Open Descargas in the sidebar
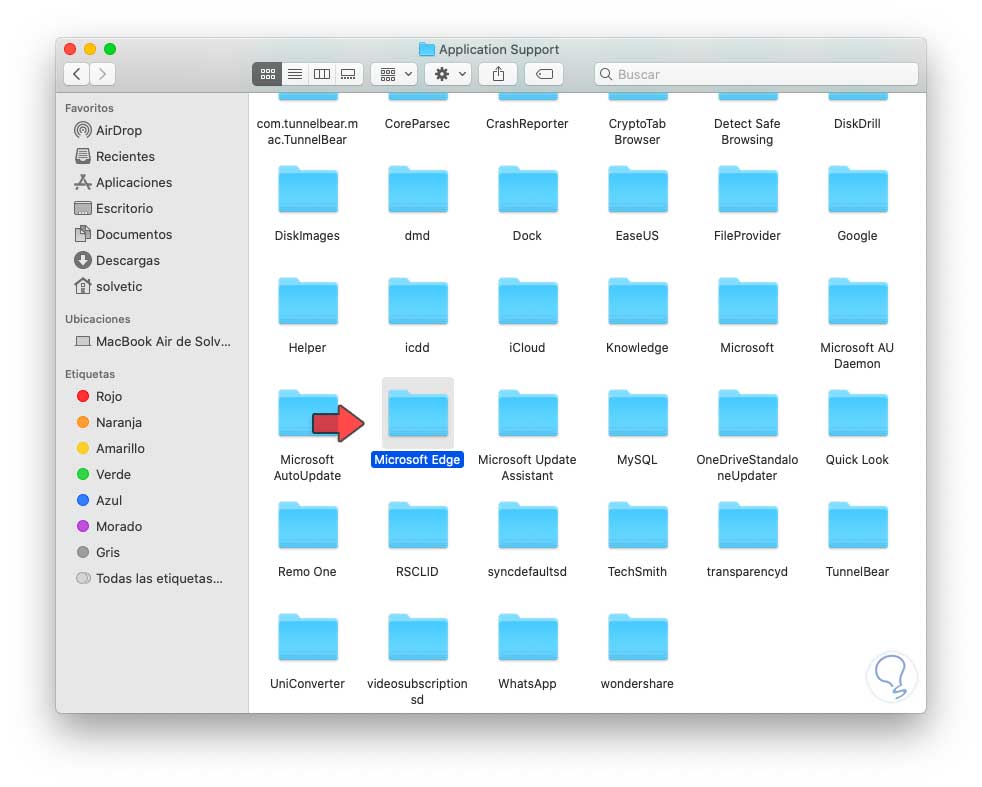Screen dimensions: 982x787 tap(116, 260)
